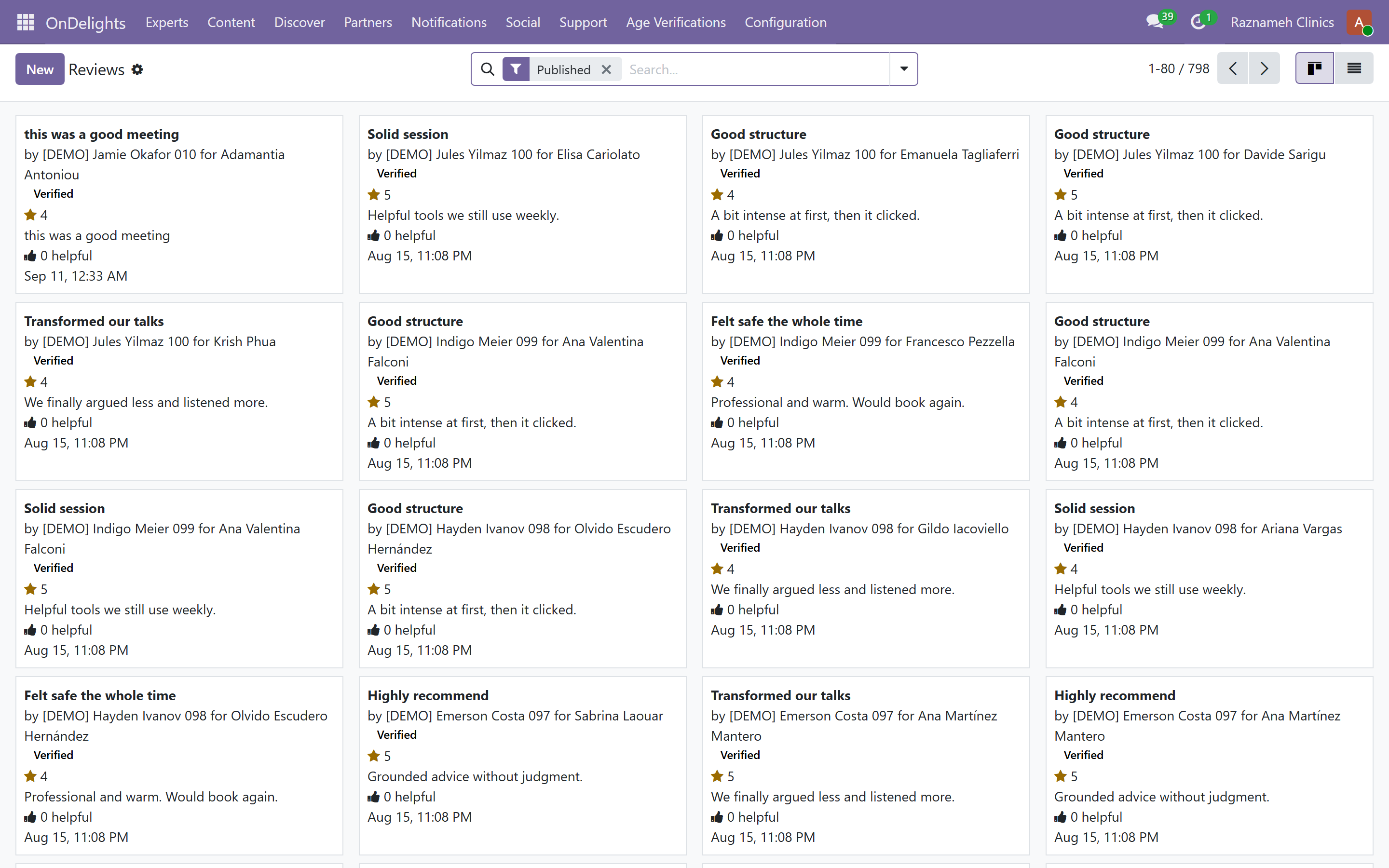The height and width of the screenshot is (868, 1389).
Task: Click 'Grounded advice without judgment.' on Sabrina Laouar card
Action: click(475, 777)
